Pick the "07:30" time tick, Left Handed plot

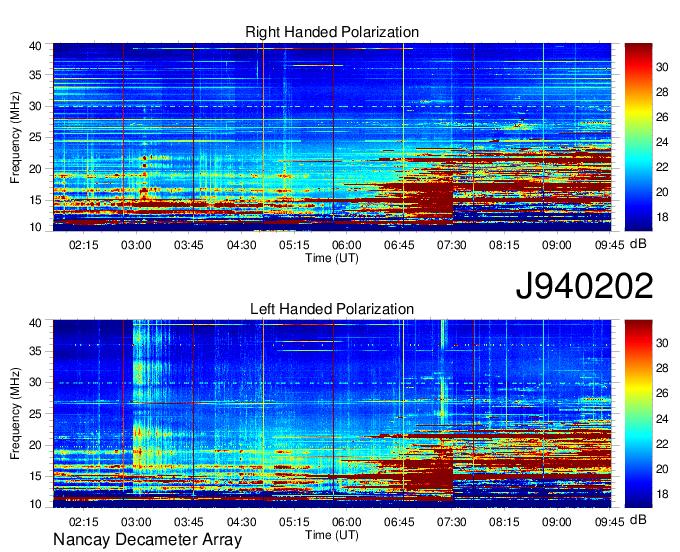pos(451,522)
